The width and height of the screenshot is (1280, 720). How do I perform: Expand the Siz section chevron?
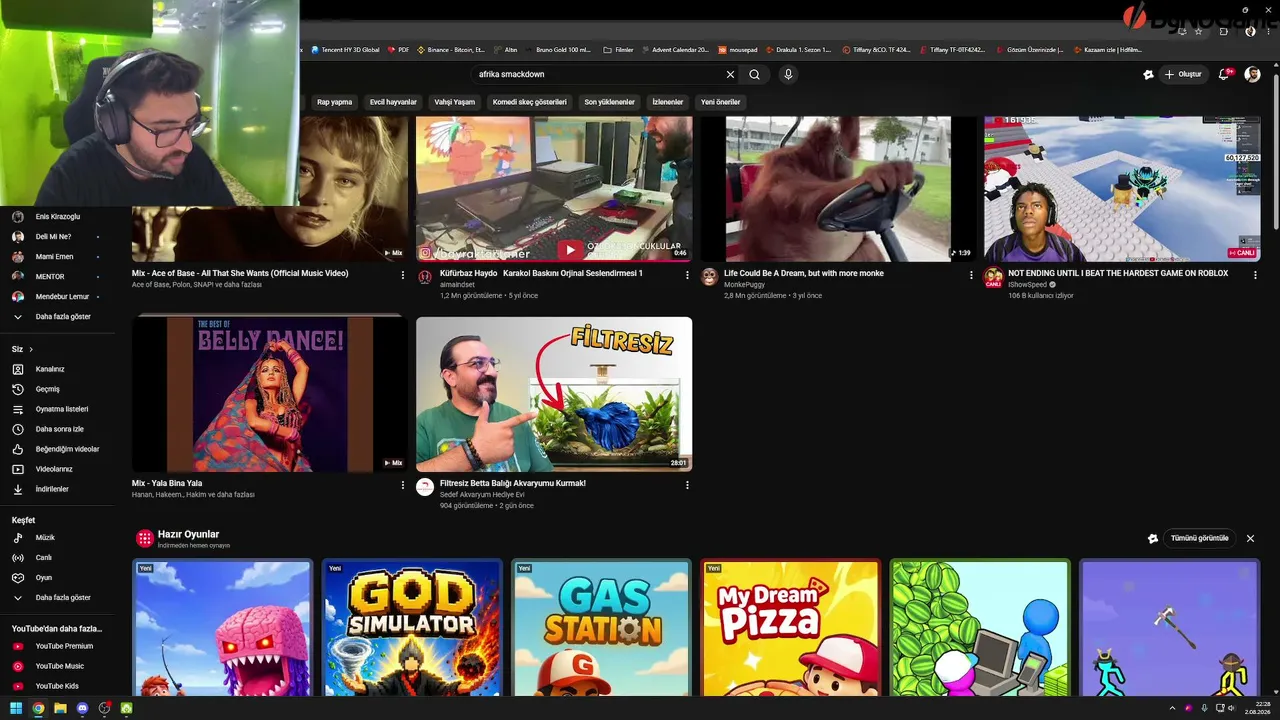(x=31, y=349)
